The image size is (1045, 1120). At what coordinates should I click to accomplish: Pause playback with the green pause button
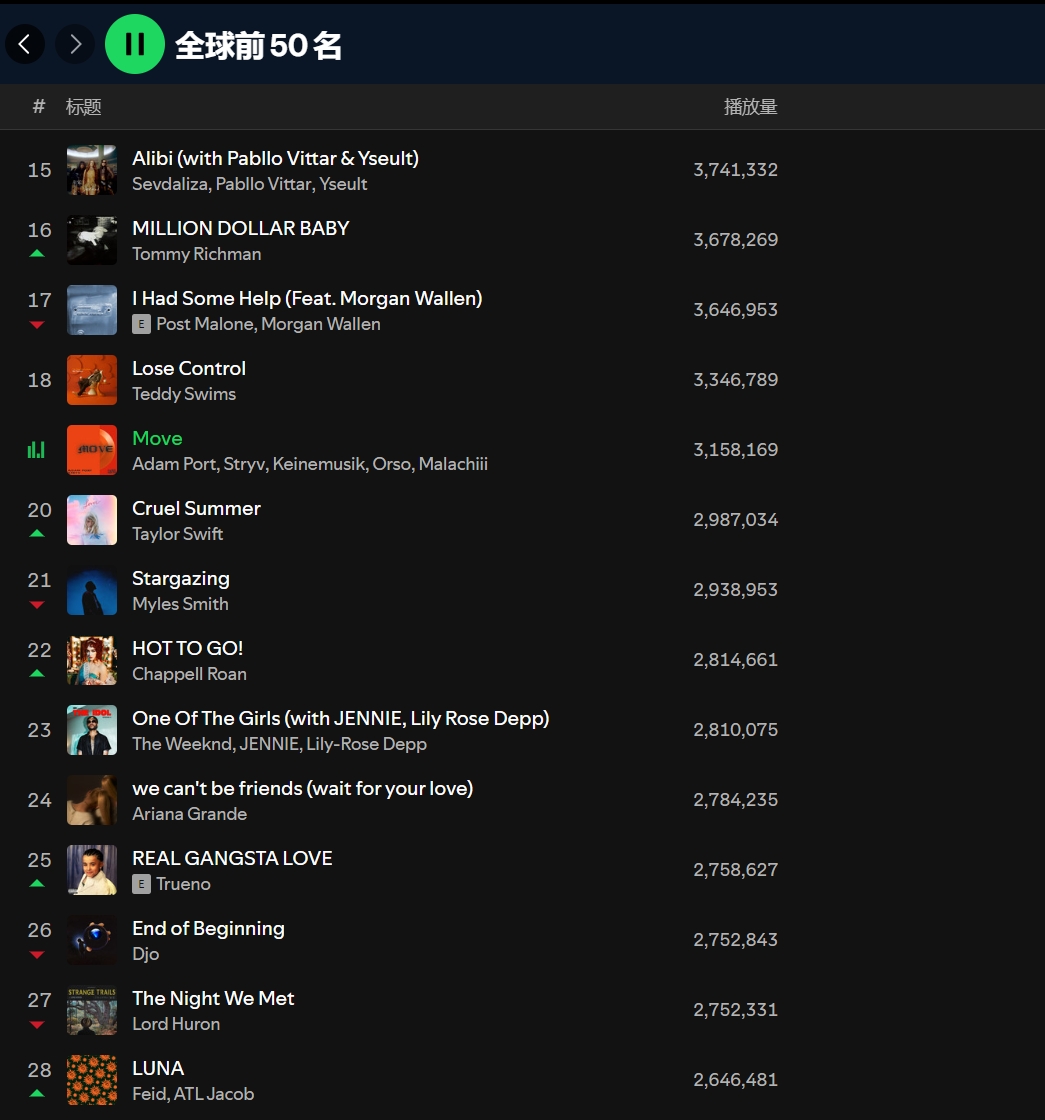tap(135, 44)
